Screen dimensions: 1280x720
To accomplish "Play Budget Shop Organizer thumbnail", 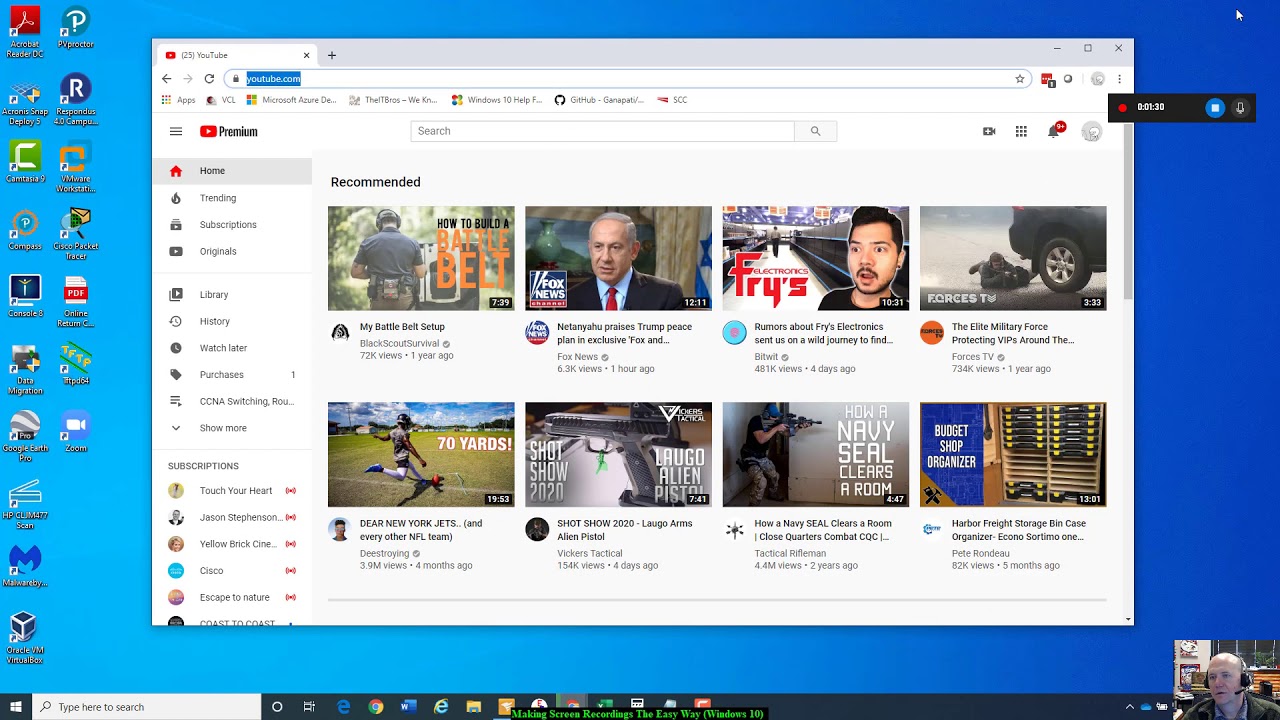I will [x=1013, y=455].
